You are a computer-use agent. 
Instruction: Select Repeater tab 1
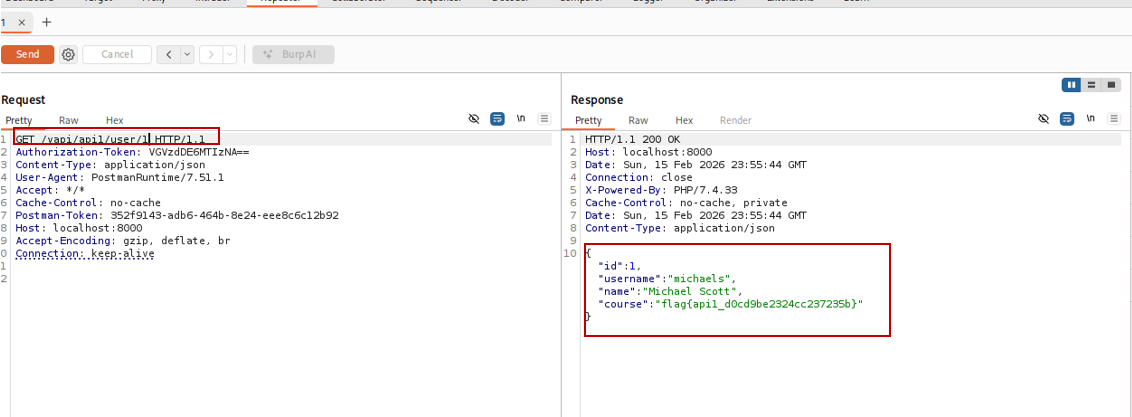[4, 22]
